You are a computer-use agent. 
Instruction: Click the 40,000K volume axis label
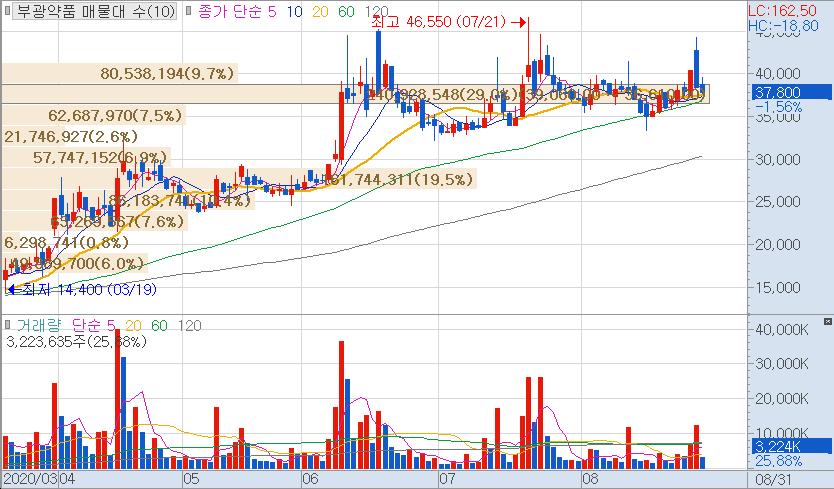pos(781,330)
